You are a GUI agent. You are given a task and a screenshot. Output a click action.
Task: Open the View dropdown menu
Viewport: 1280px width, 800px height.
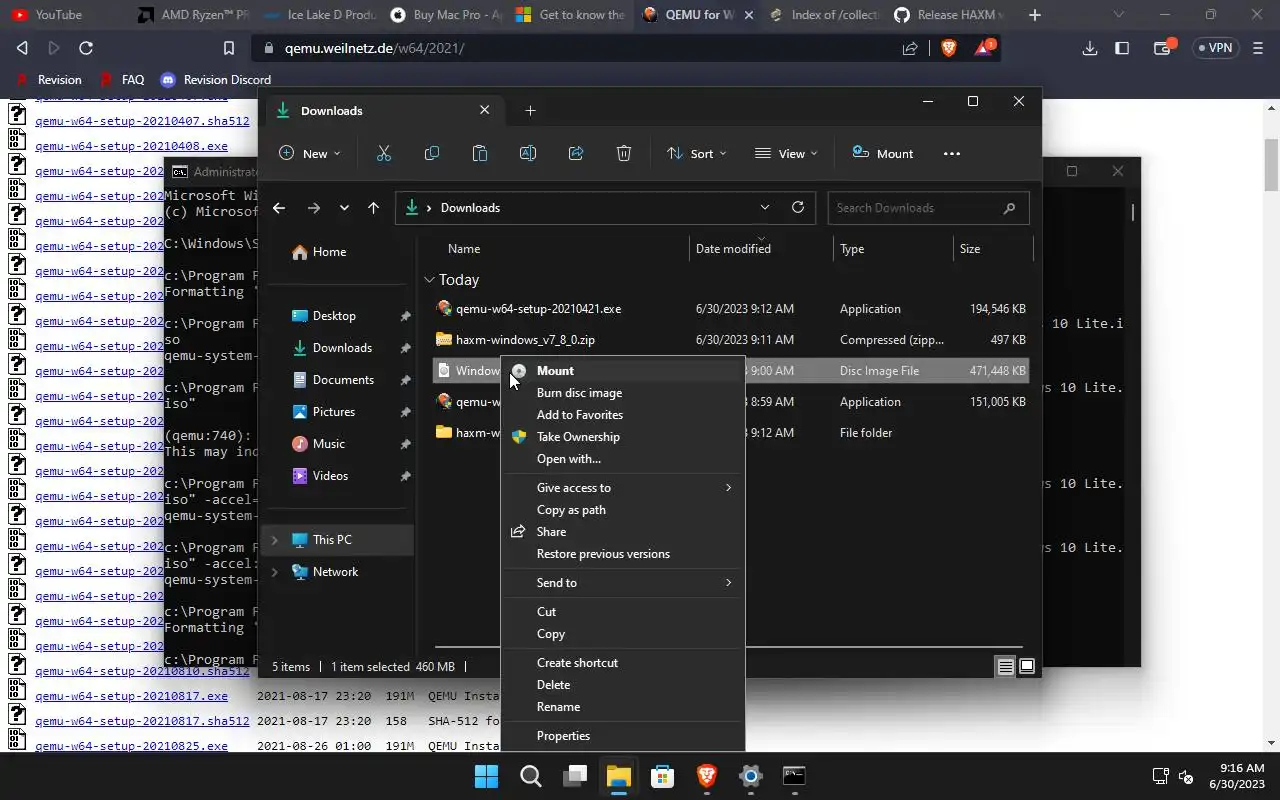click(786, 153)
